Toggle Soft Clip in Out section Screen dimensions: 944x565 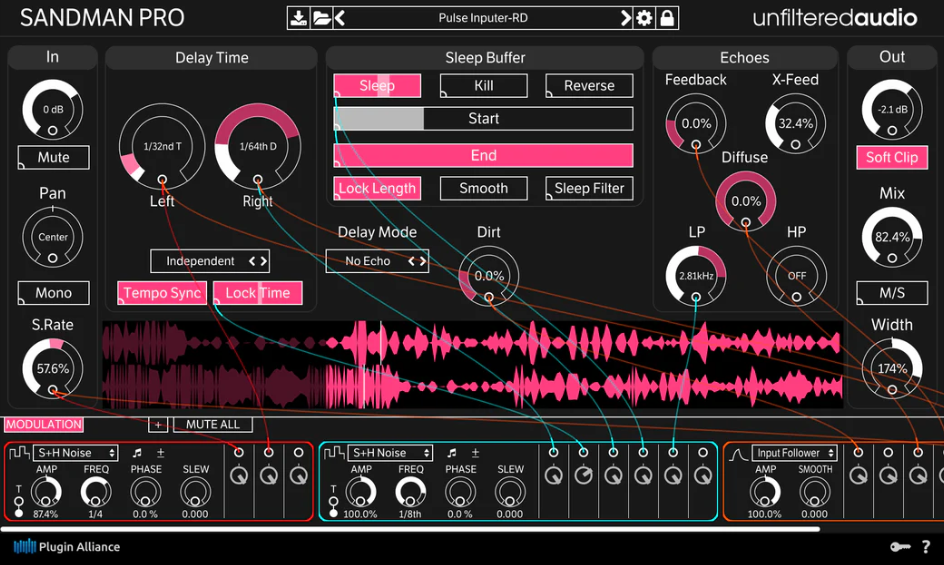[x=892, y=157]
